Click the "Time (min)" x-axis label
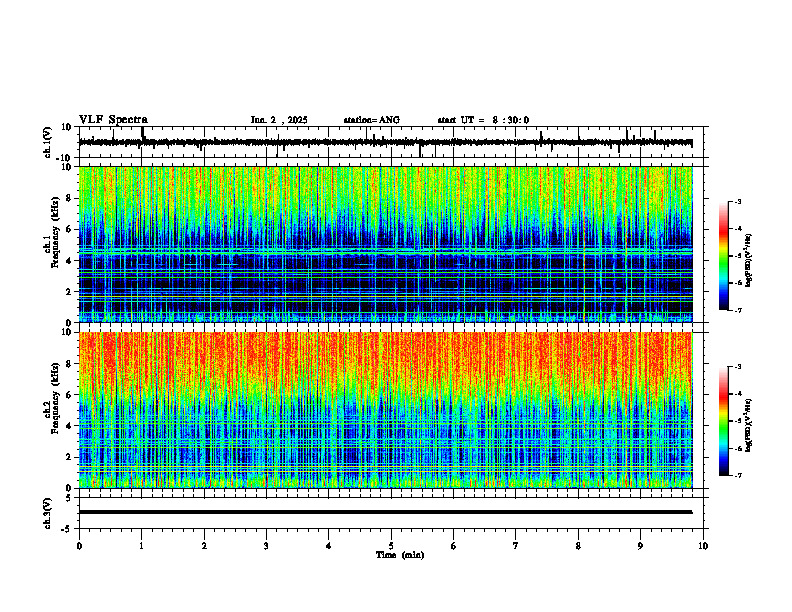The width and height of the screenshot is (792, 612). point(400,555)
